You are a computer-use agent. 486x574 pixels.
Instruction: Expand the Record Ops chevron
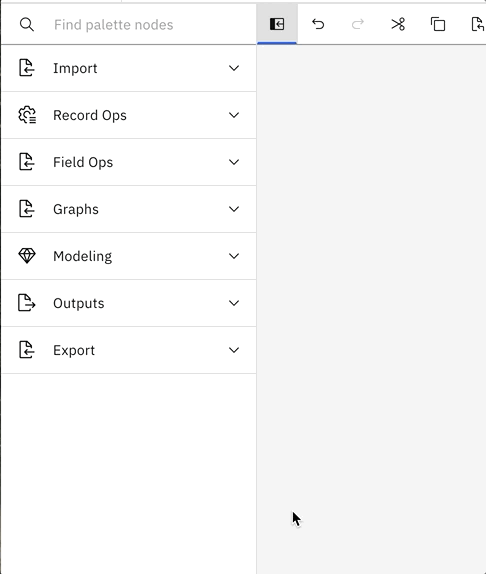point(234,115)
